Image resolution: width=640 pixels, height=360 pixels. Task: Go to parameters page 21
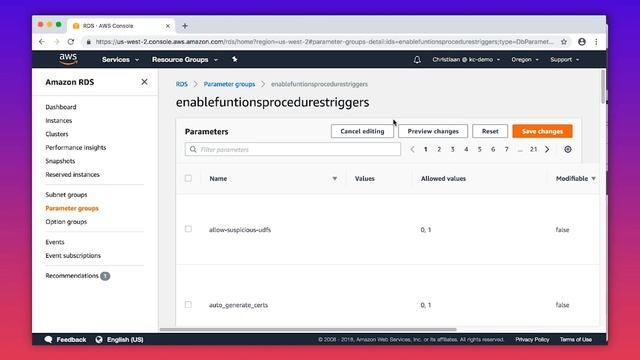(x=533, y=149)
